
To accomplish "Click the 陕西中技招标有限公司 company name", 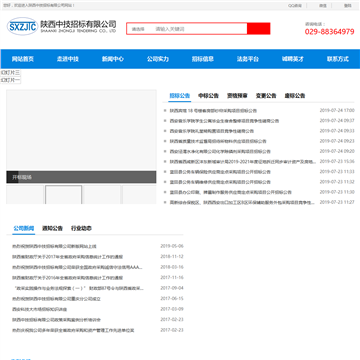I will 78,24.
